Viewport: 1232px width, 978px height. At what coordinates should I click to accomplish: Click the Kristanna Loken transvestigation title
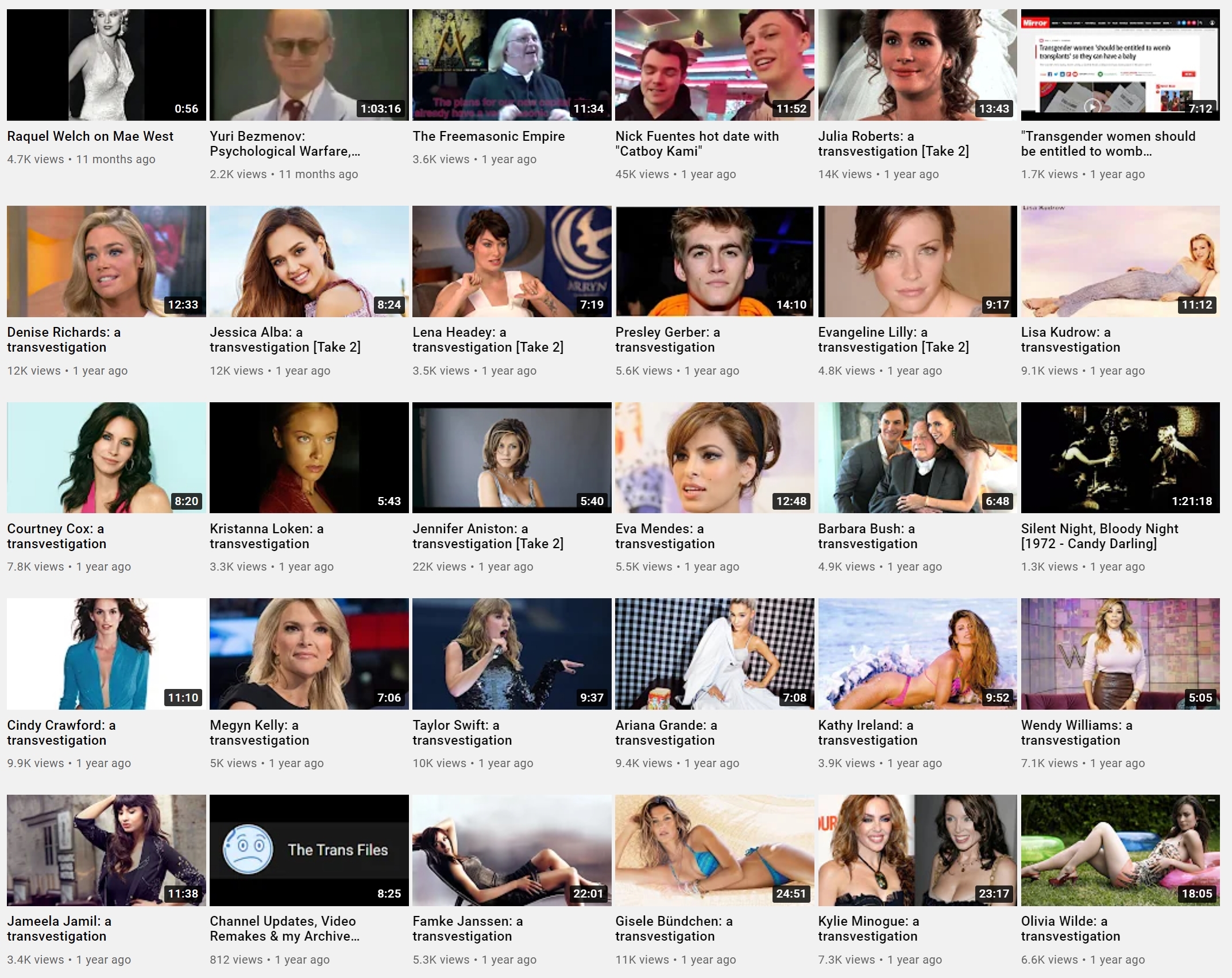[x=267, y=536]
